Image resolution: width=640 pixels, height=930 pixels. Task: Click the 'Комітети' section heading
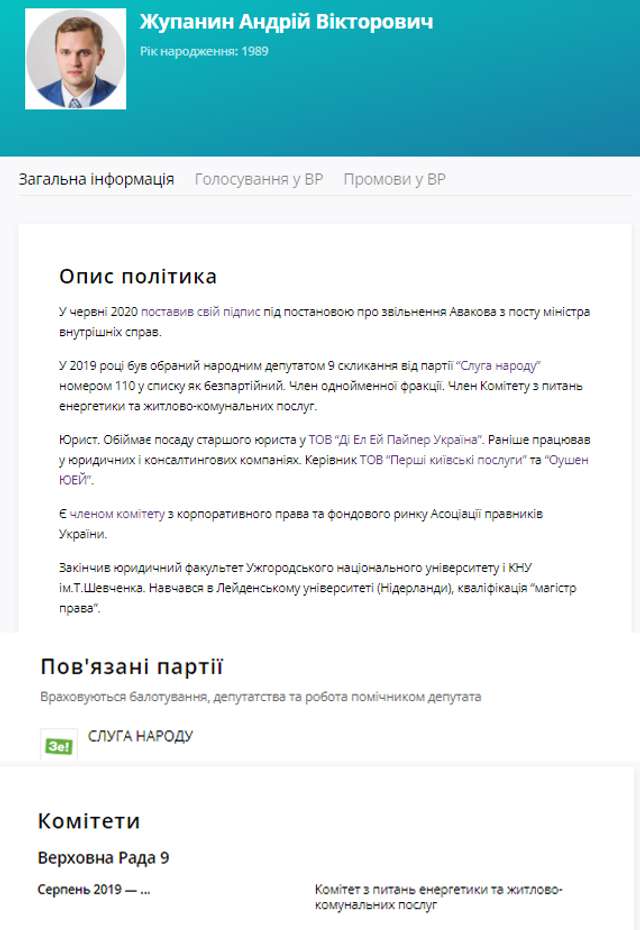89,821
